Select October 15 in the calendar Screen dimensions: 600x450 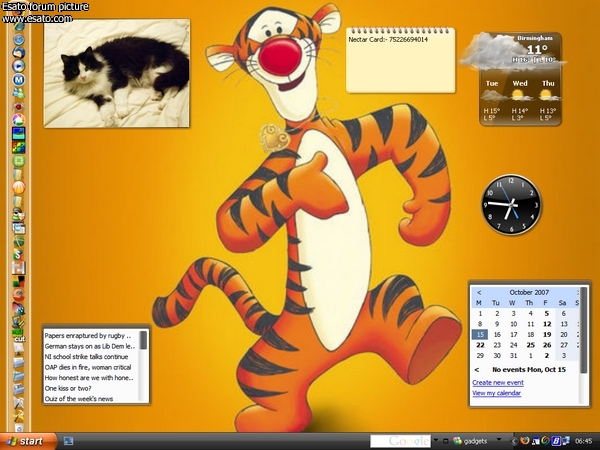tap(480, 334)
